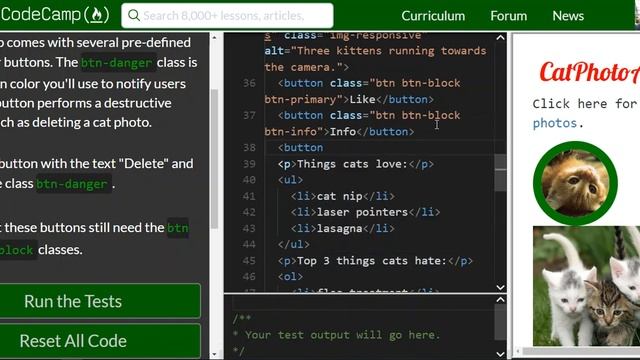The height and width of the screenshot is (360, 640).
Task: Focus the lesson search field
Action: (x=227, y=16)
